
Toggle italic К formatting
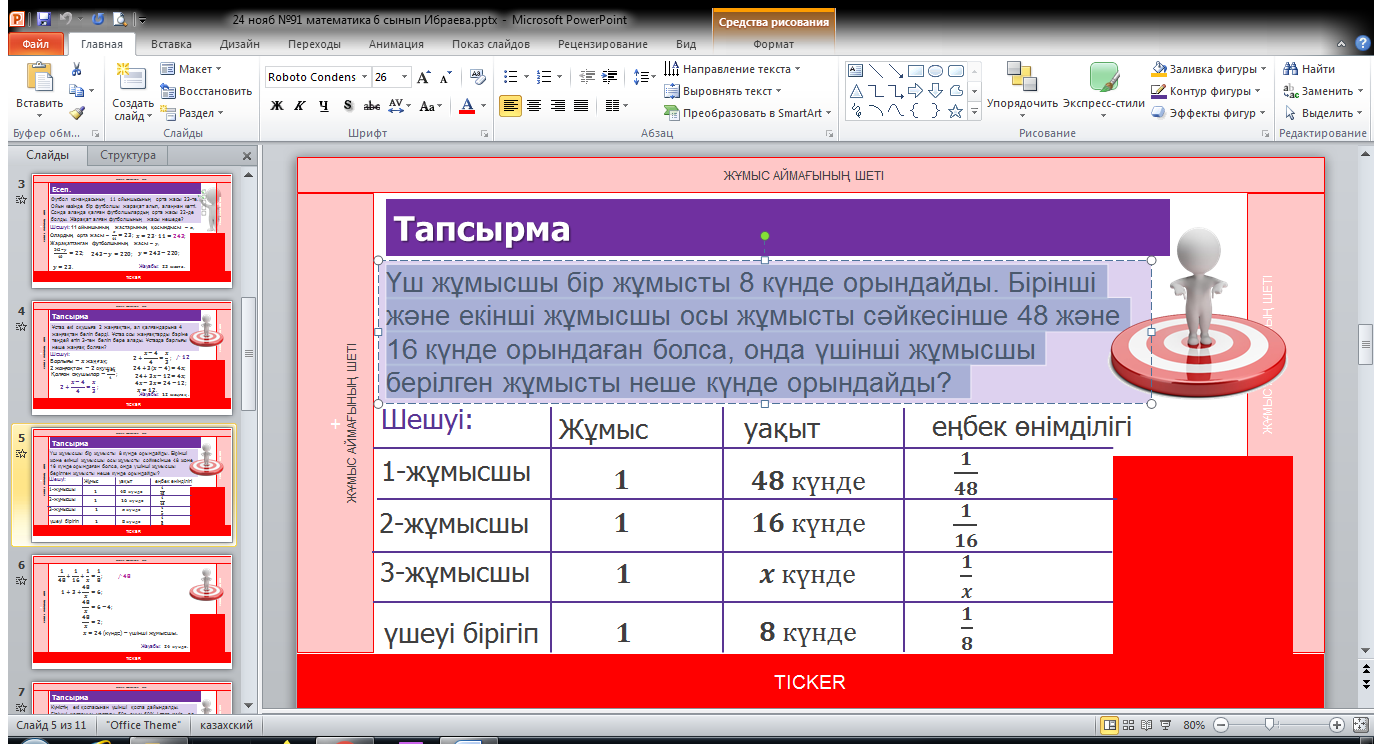(300, 106)
